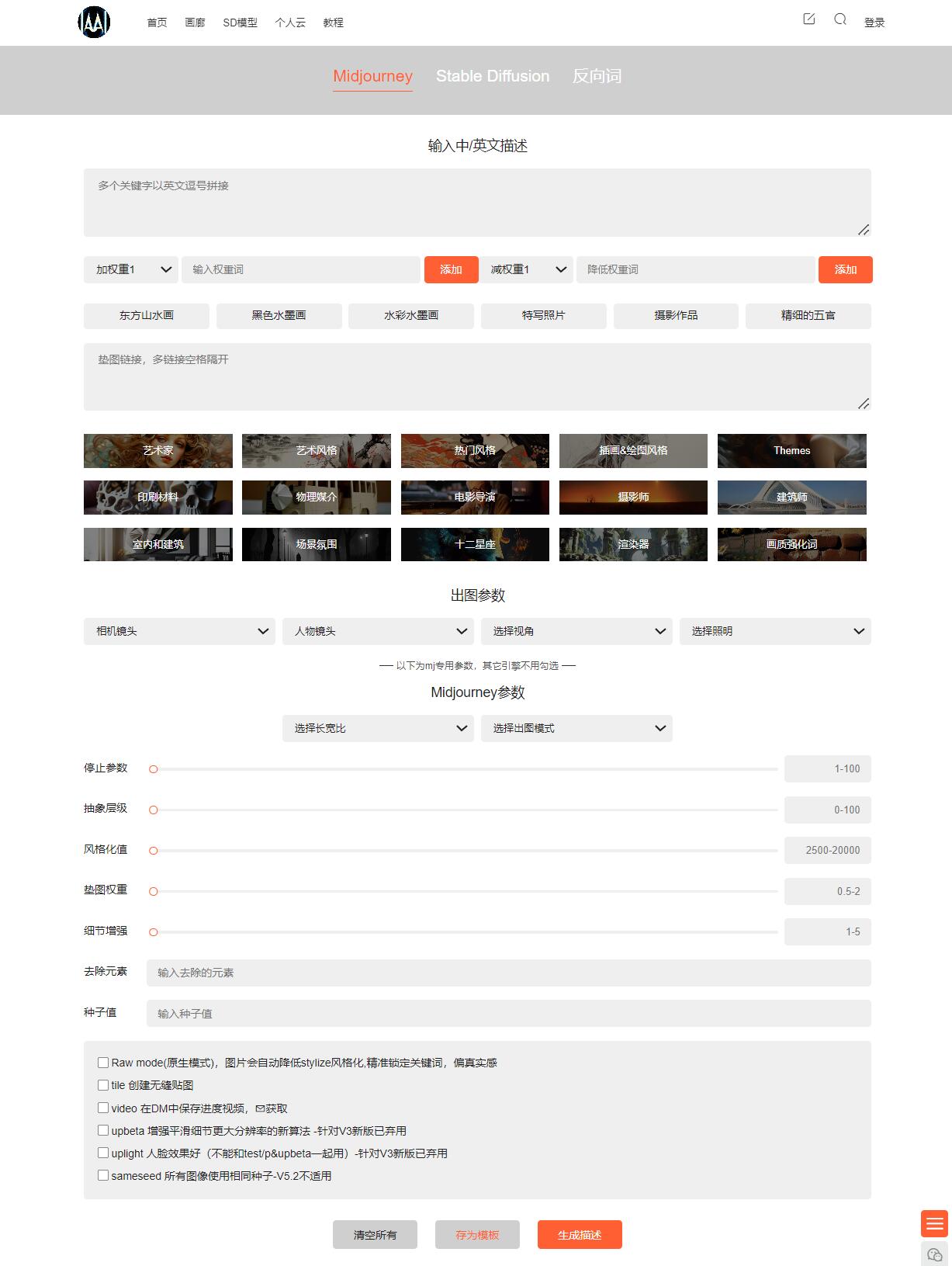The image size is (952, 1266).
Task: Click 添加 next to 输入权重词 field
Action: coord(451,269)
